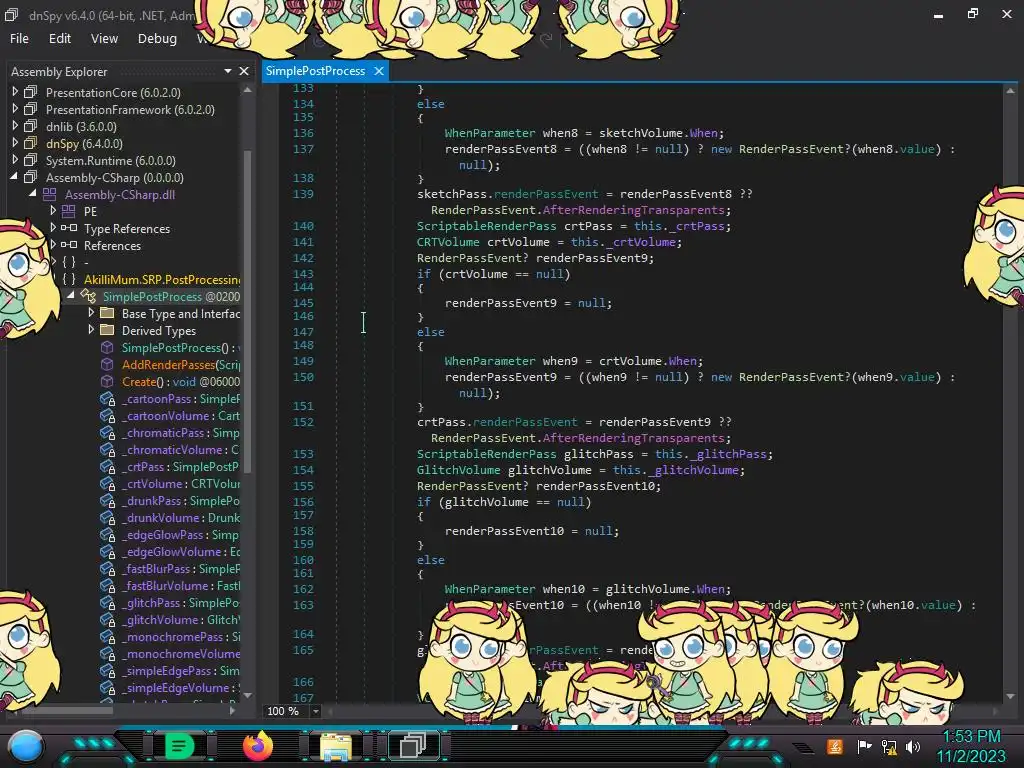The height and width of the screenshot is (768, 1024).
Task: Click the dnSpy assembly icon
Action: point(31,143)
